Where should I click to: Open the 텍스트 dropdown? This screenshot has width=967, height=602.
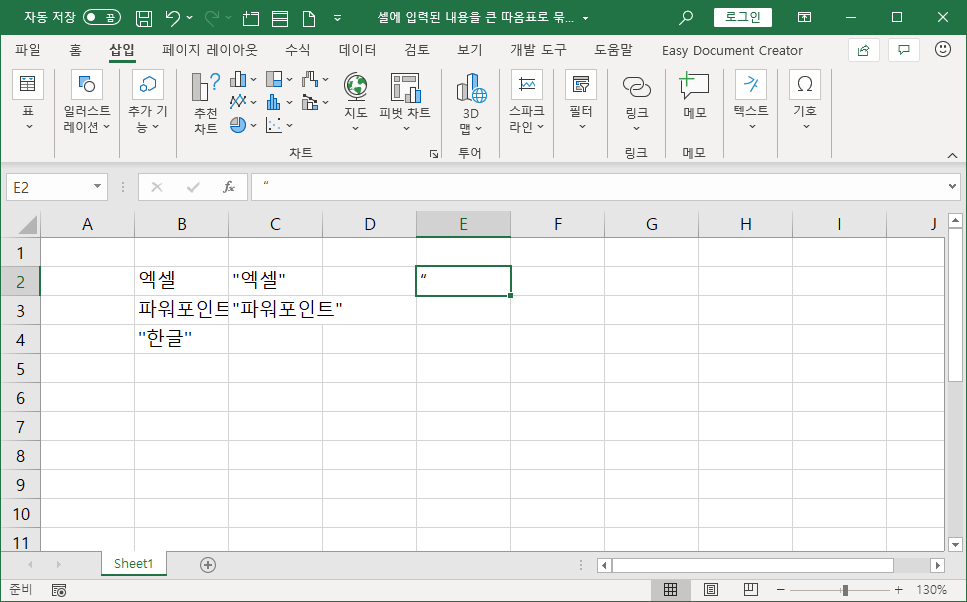(x=751, y=101)
